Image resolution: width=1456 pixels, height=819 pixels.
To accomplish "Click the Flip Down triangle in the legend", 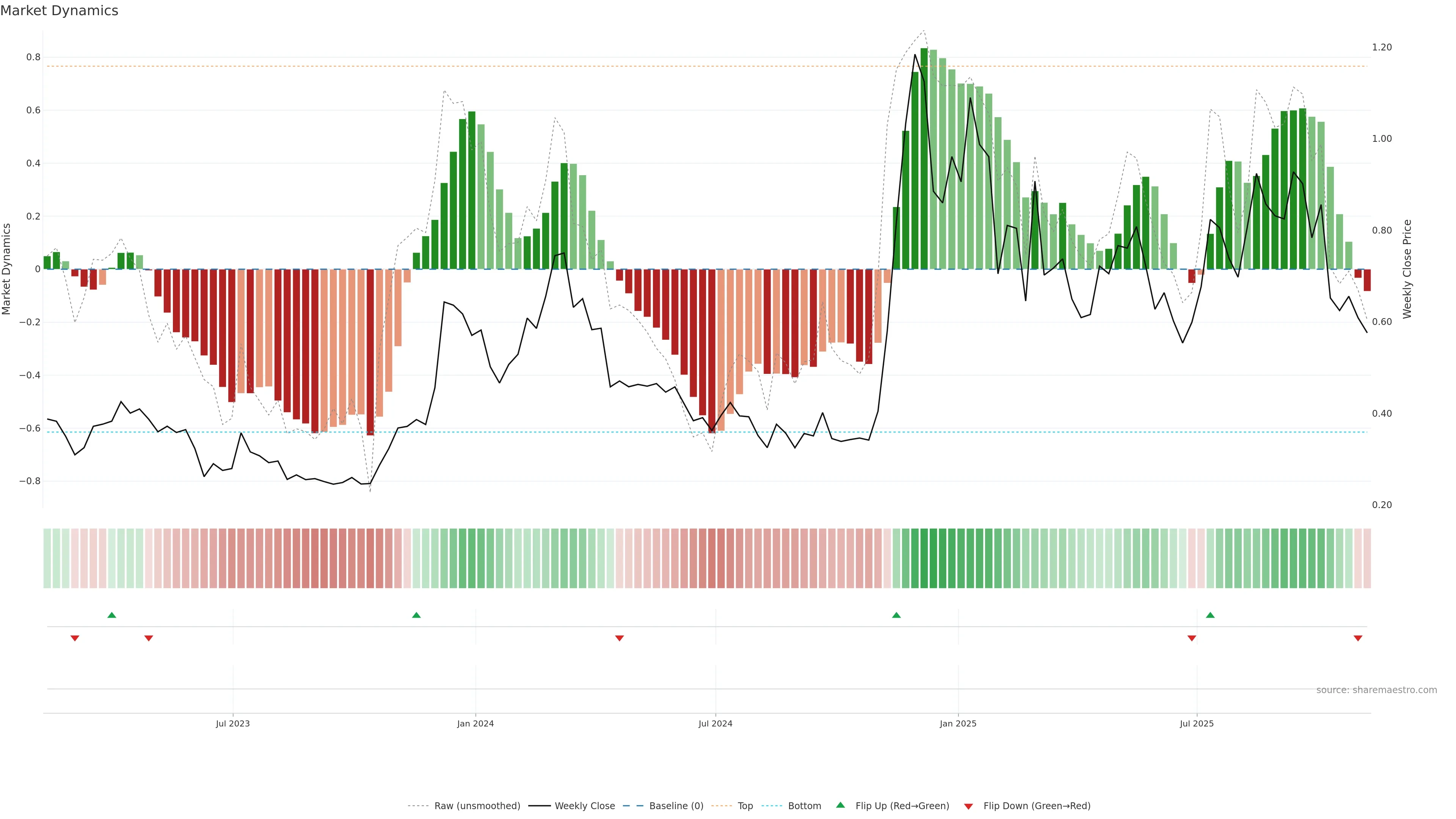I will 968,806.
